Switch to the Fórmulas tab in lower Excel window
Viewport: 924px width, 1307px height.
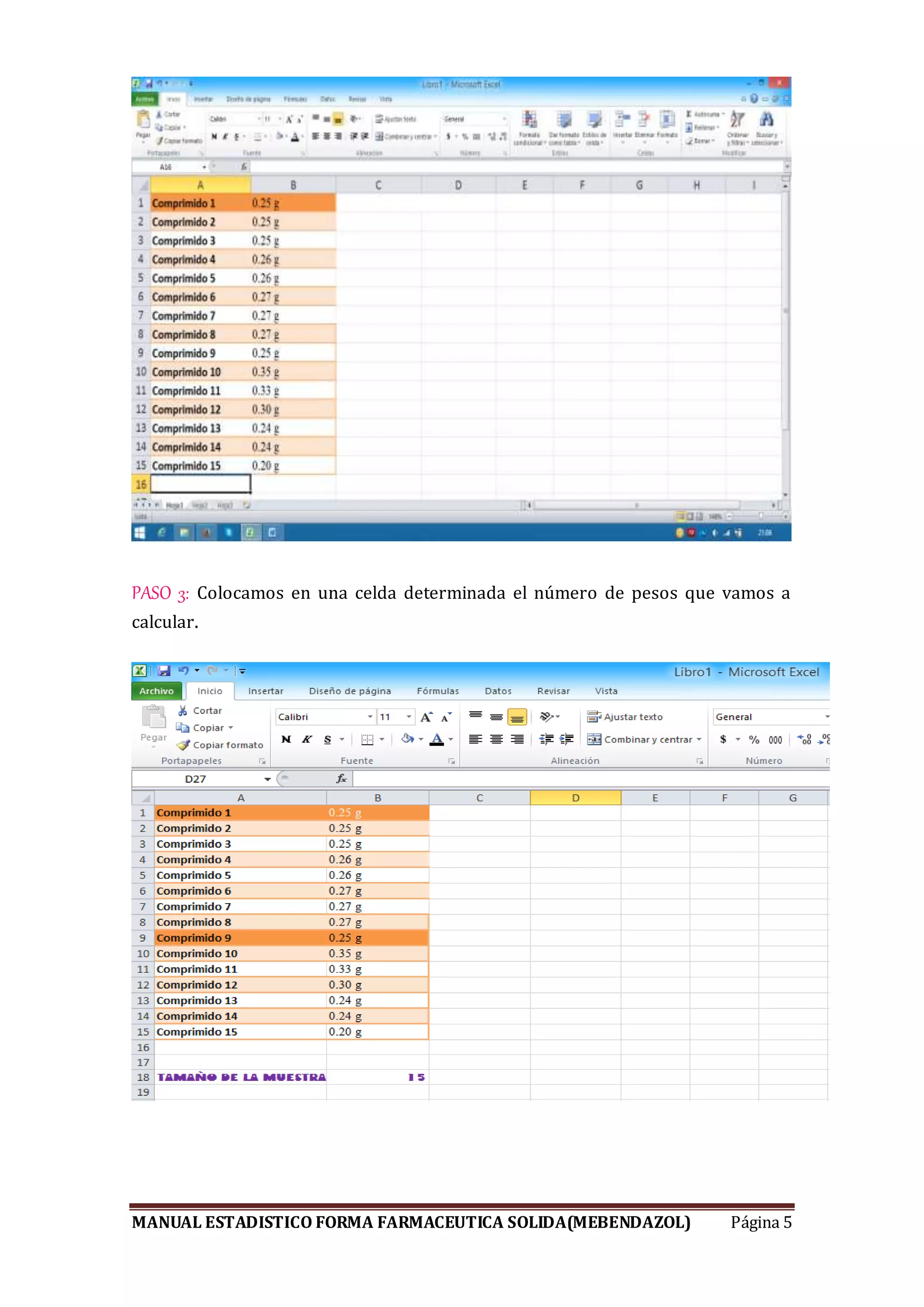(x=438, y=691)
